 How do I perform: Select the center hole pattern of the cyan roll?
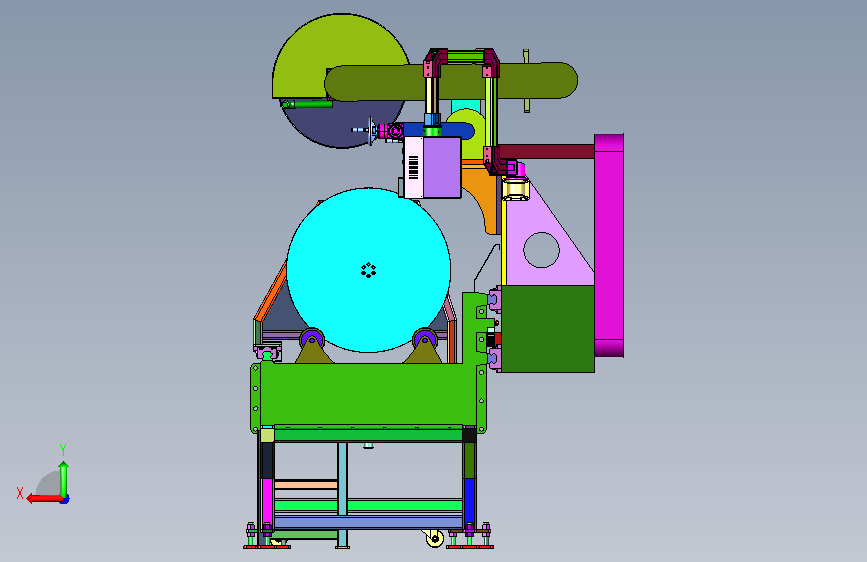[x=368, y=270]
